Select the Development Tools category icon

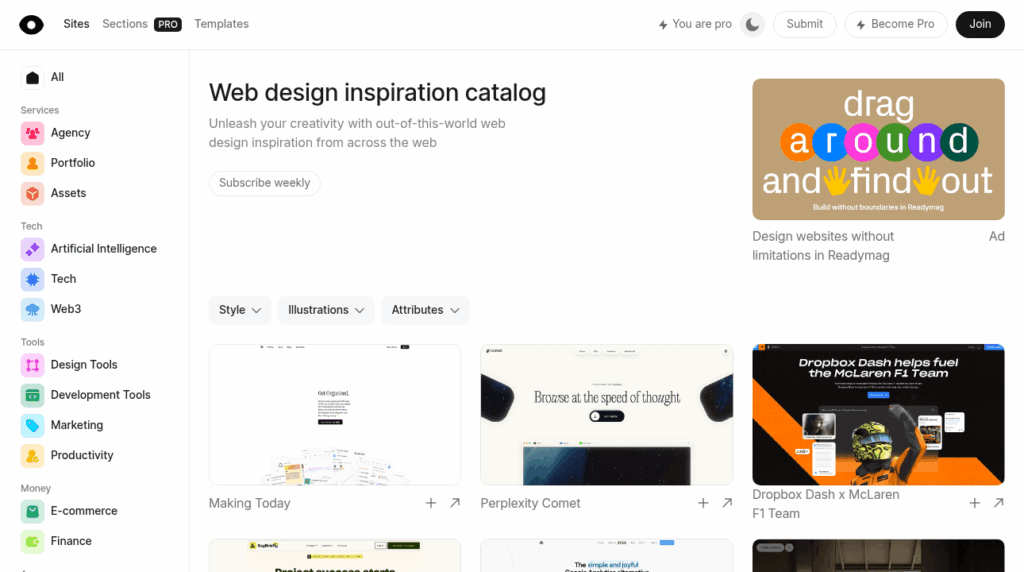pyautogui.click(x=33, y=395)
